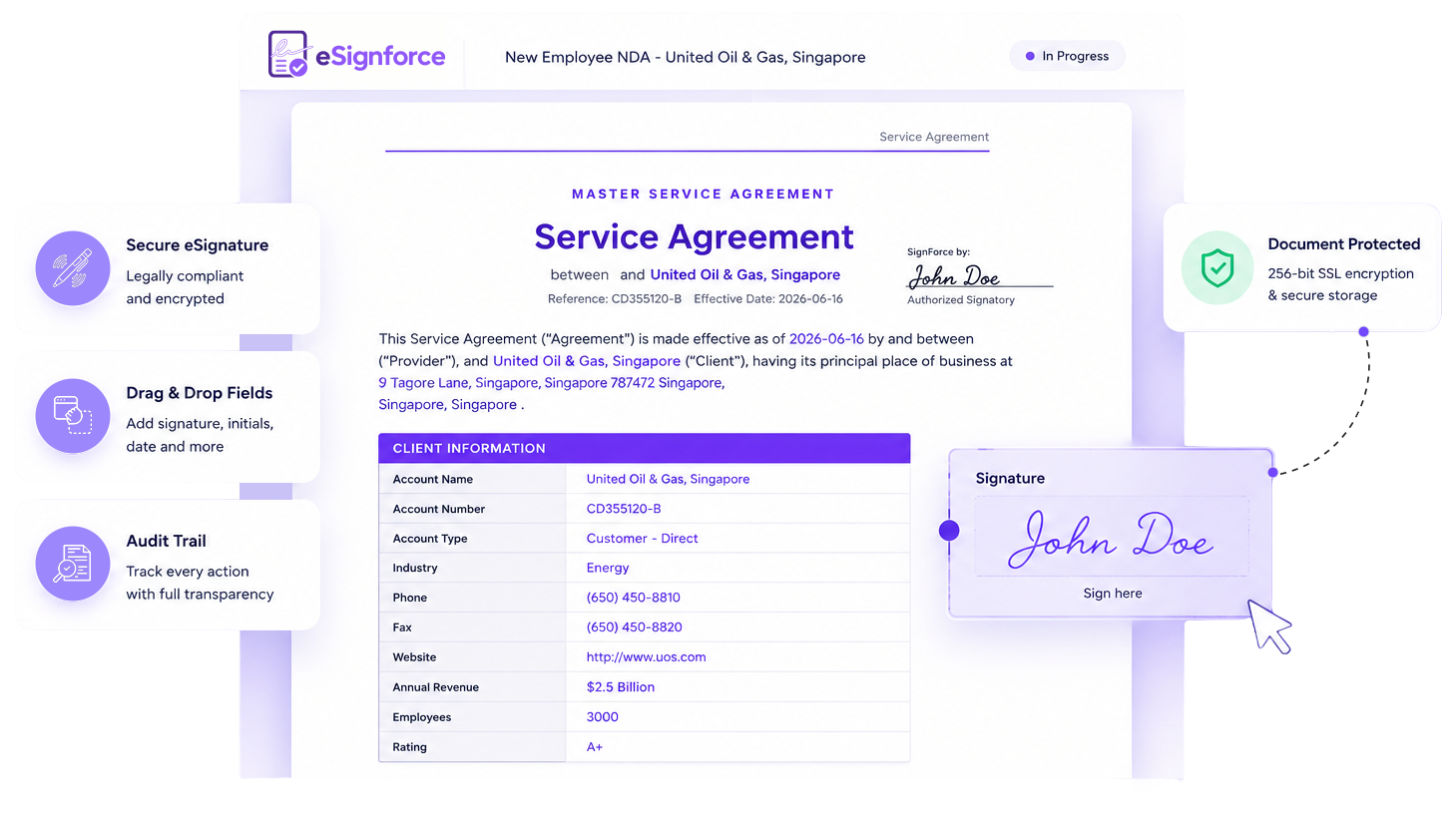Viewport: 1456px width, 818px height.
Task: Click the Add signature, initials, date description
Action: [x=200, y=435]
